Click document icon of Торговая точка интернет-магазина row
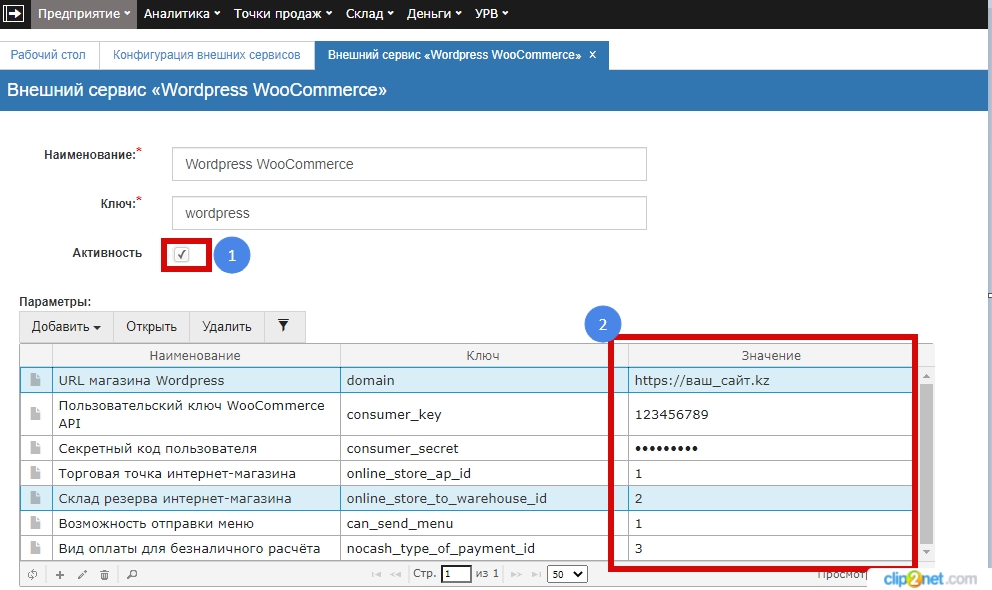 [35, 473]
